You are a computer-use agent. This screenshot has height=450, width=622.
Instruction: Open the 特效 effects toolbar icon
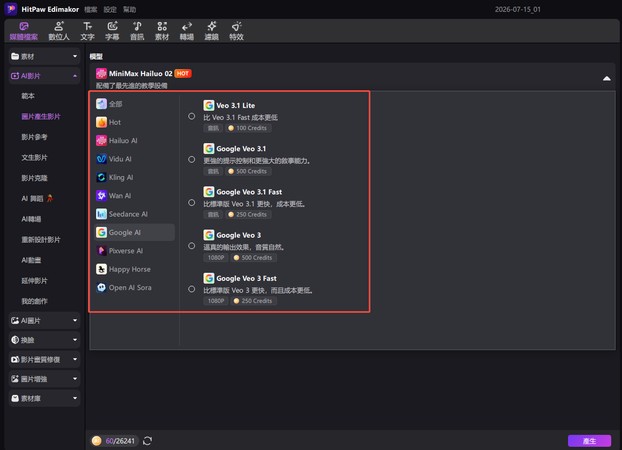click(x=236, y=31)
